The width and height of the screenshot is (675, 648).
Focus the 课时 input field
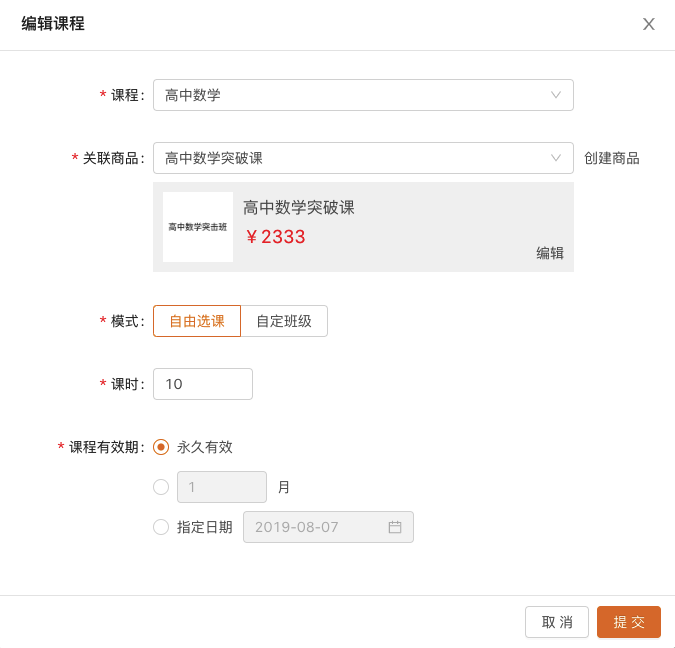coord(203,384)
